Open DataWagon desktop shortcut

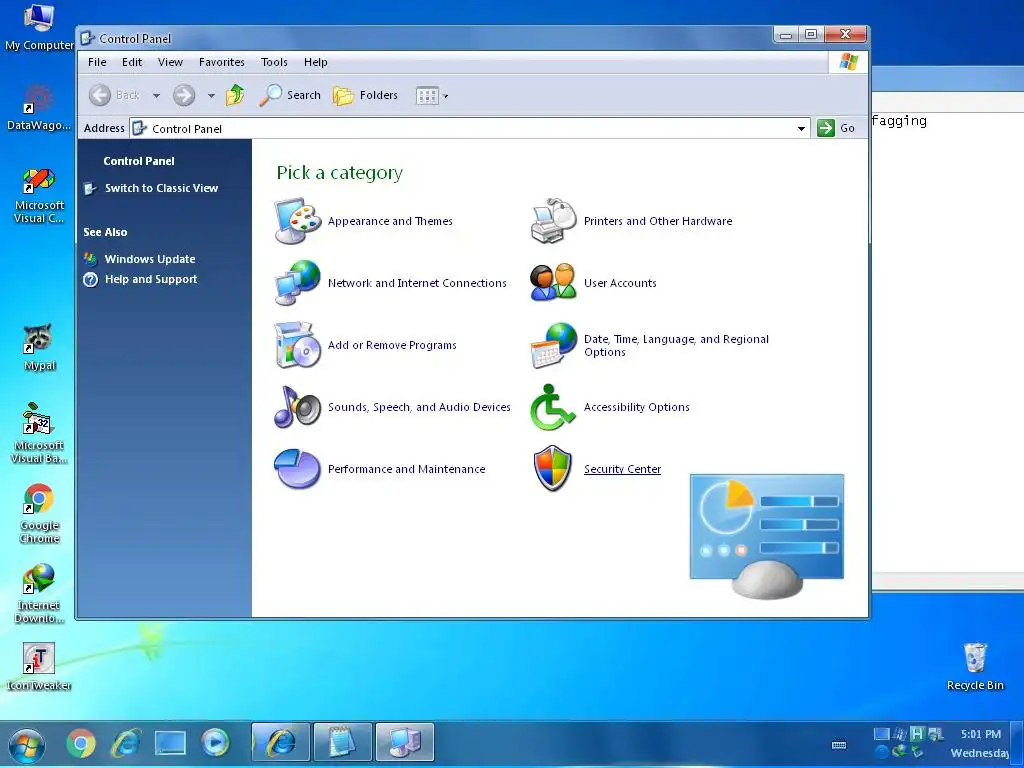tap(39, 108)
